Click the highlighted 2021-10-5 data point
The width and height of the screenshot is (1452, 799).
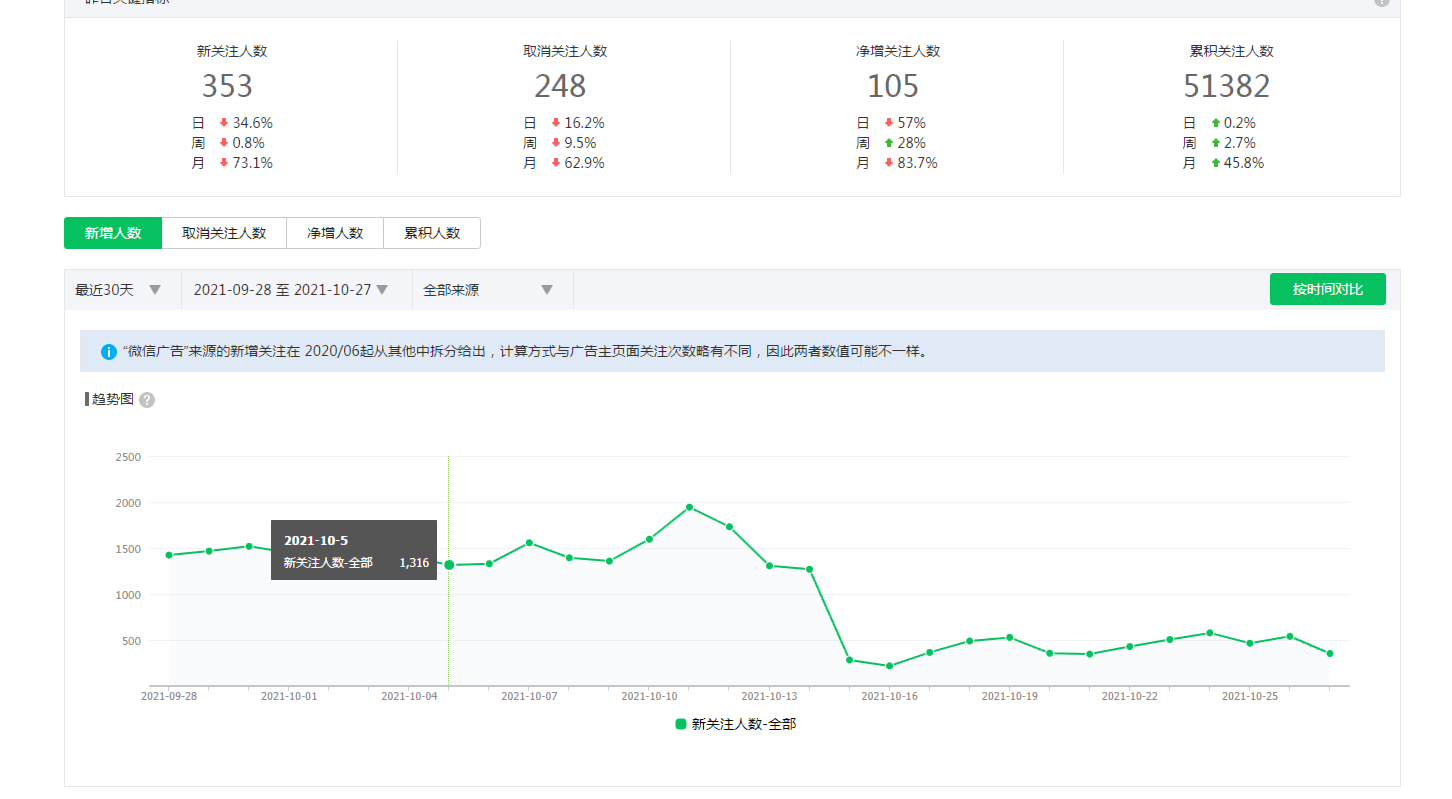449,565
